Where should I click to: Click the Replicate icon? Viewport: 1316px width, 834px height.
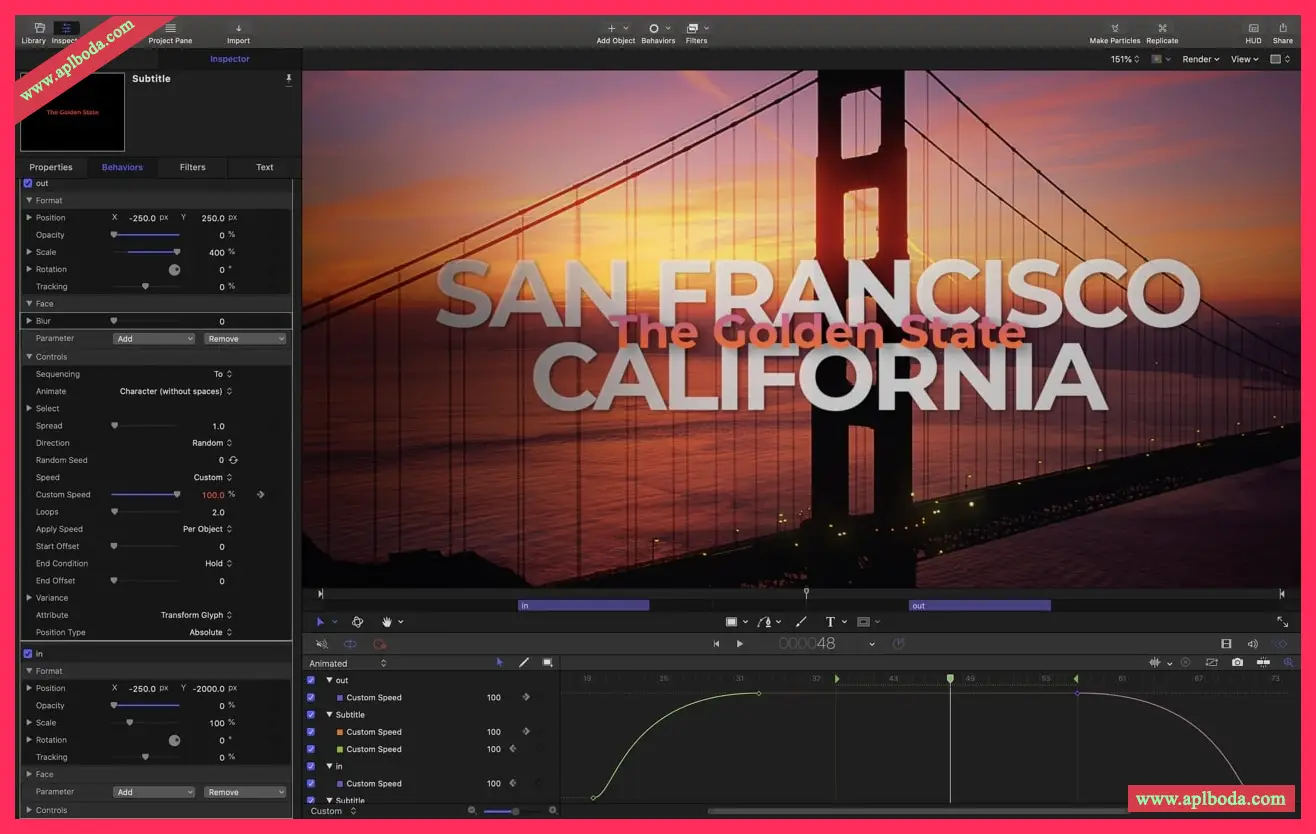pyautogui.click(x=1162, y=28)
